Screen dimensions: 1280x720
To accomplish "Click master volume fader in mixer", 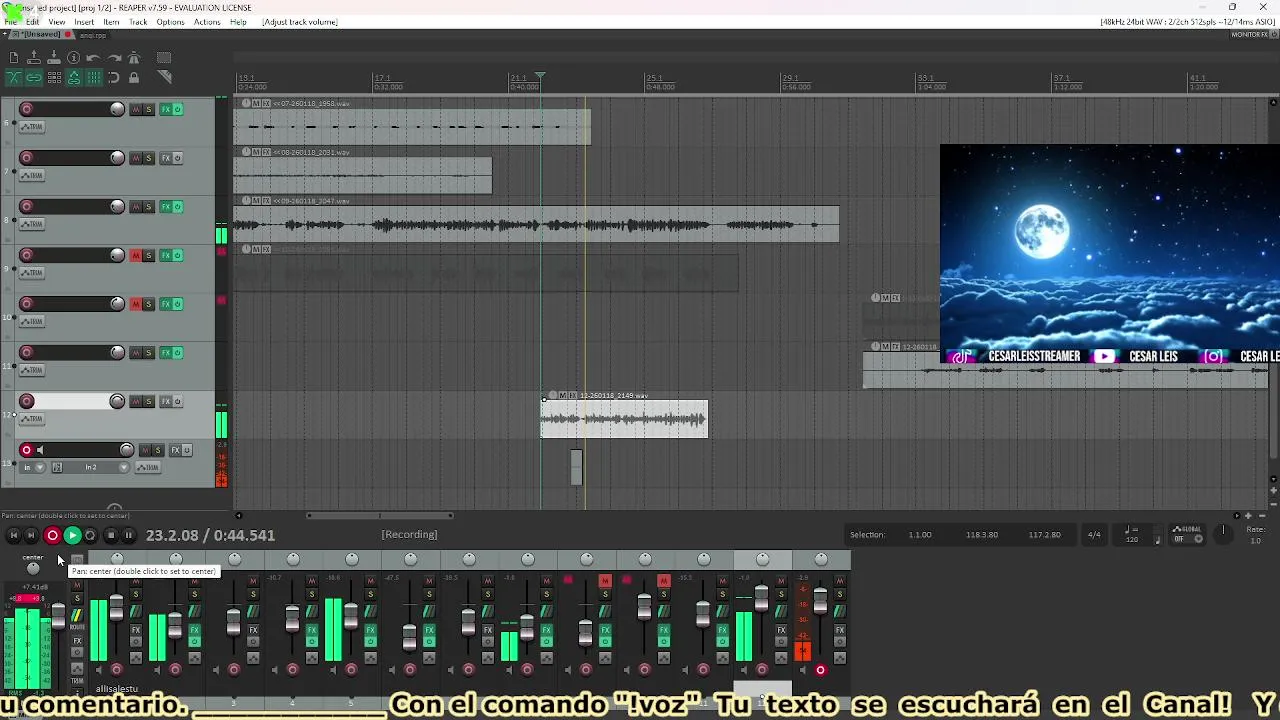I will [x=58, y=618].
